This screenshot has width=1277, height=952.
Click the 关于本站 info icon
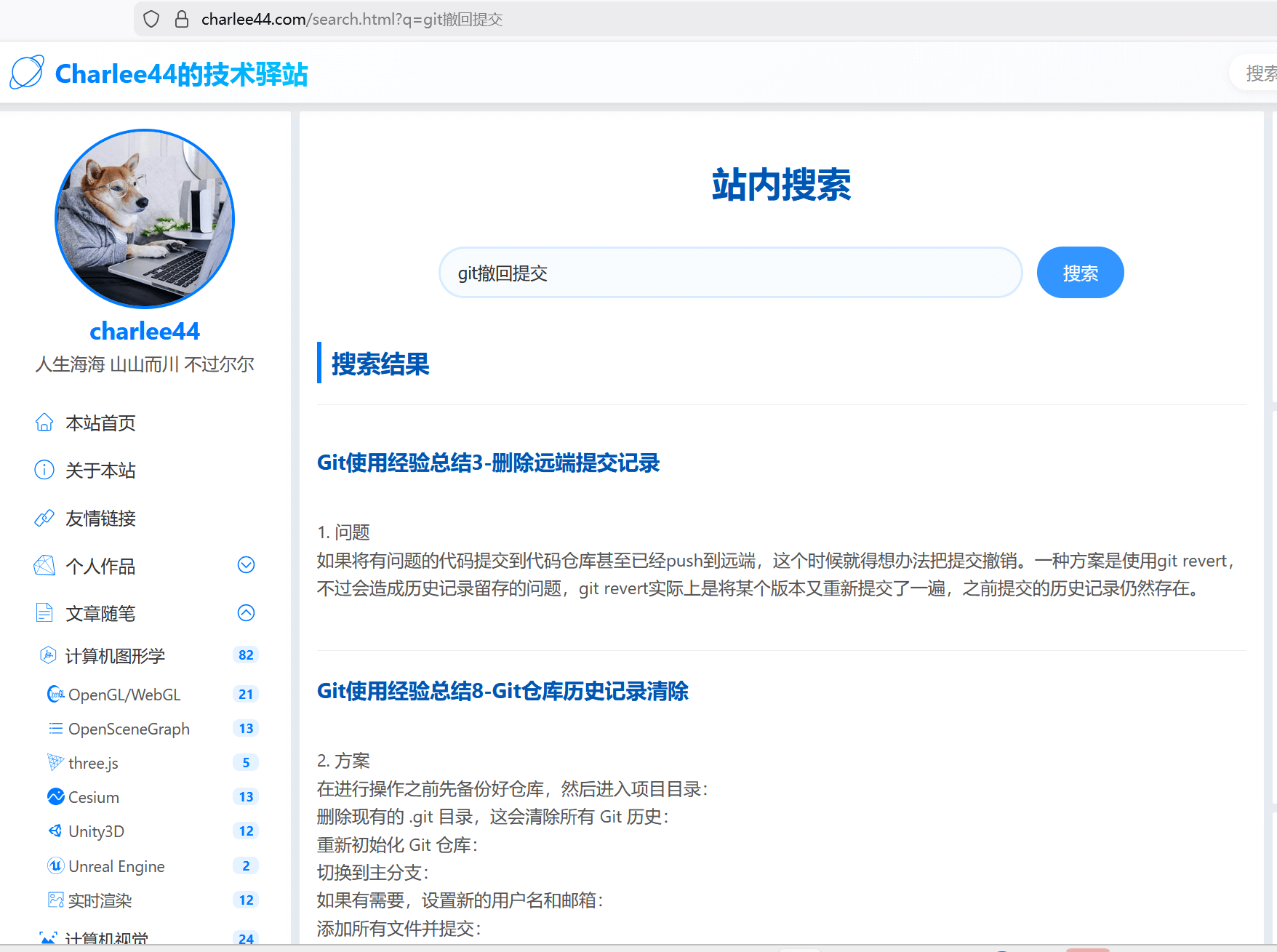(x=44, y=470)
